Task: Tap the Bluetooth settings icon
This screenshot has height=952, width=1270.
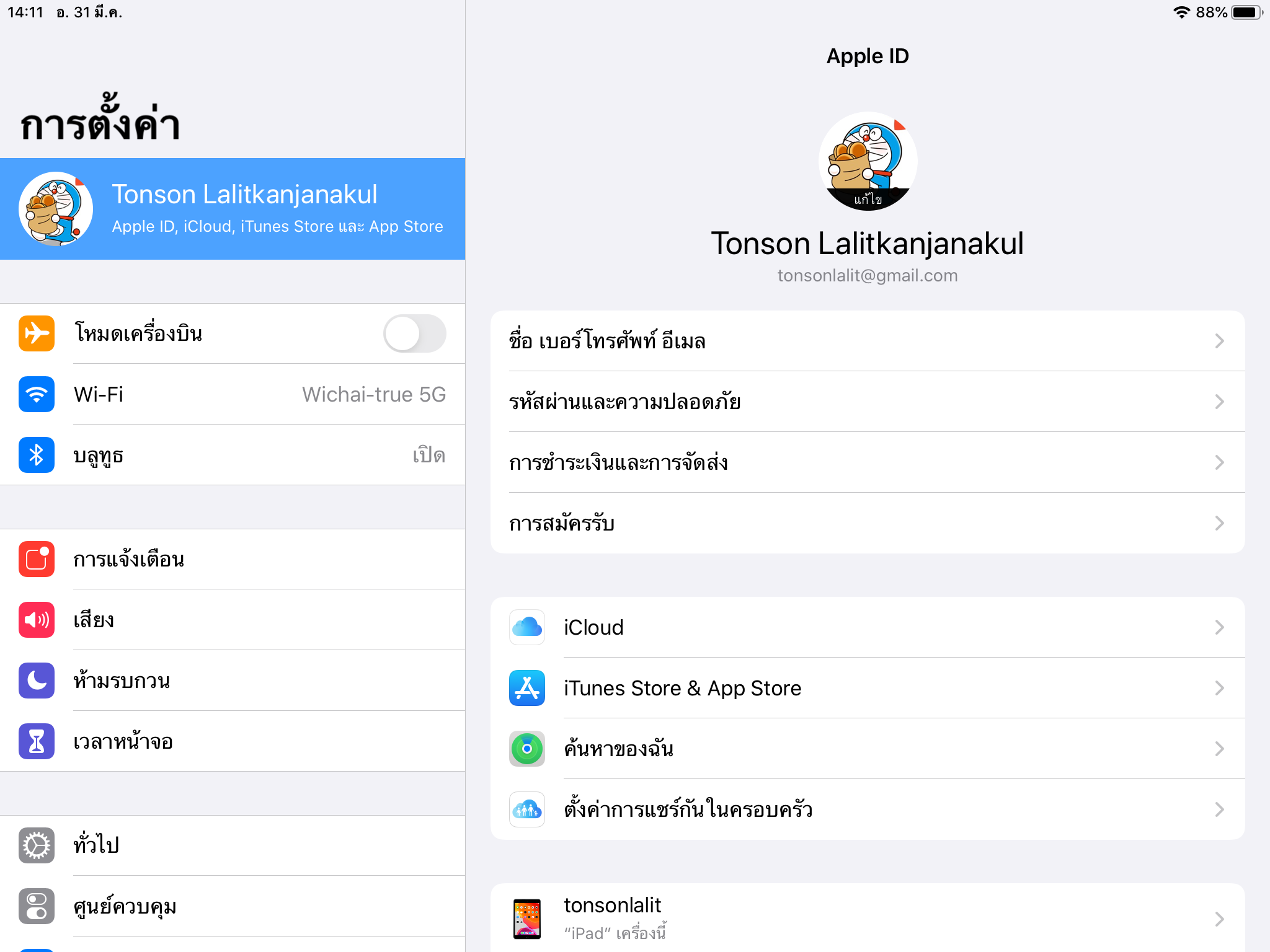Action: pyautogui.click(x=37, y=455)
